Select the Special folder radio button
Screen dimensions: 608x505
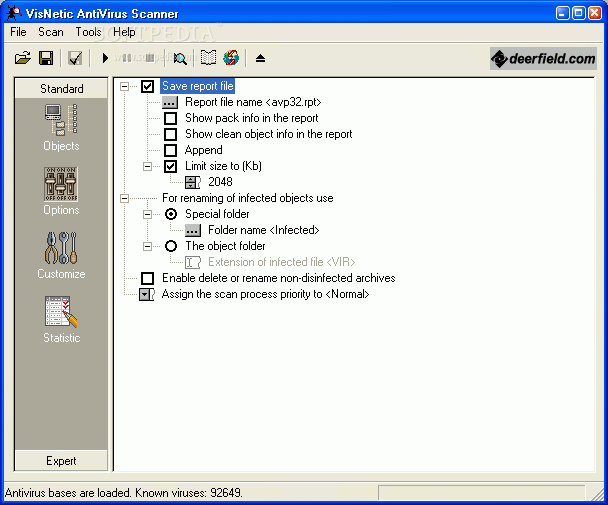point(171,214)
